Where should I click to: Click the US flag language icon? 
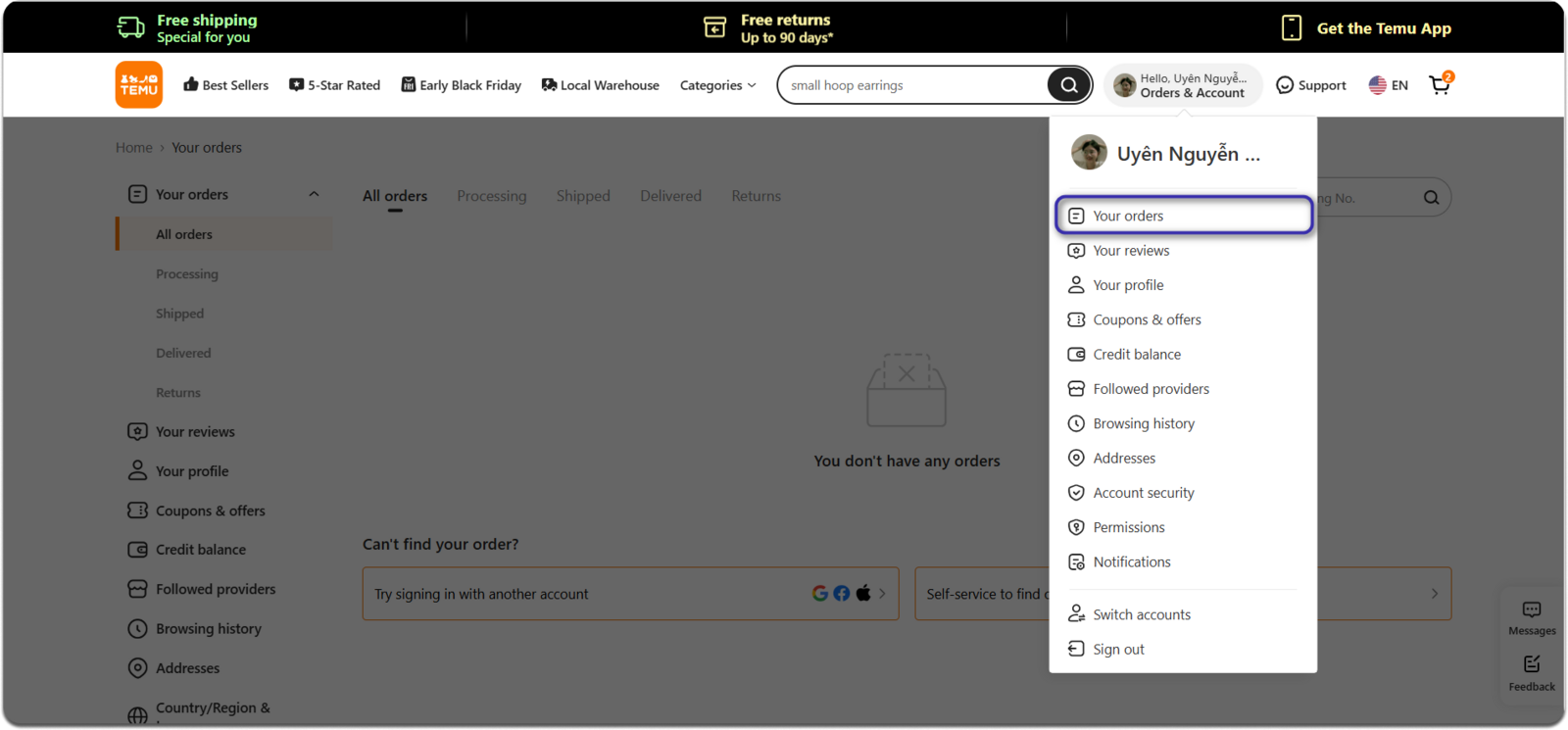(1378, 85)
